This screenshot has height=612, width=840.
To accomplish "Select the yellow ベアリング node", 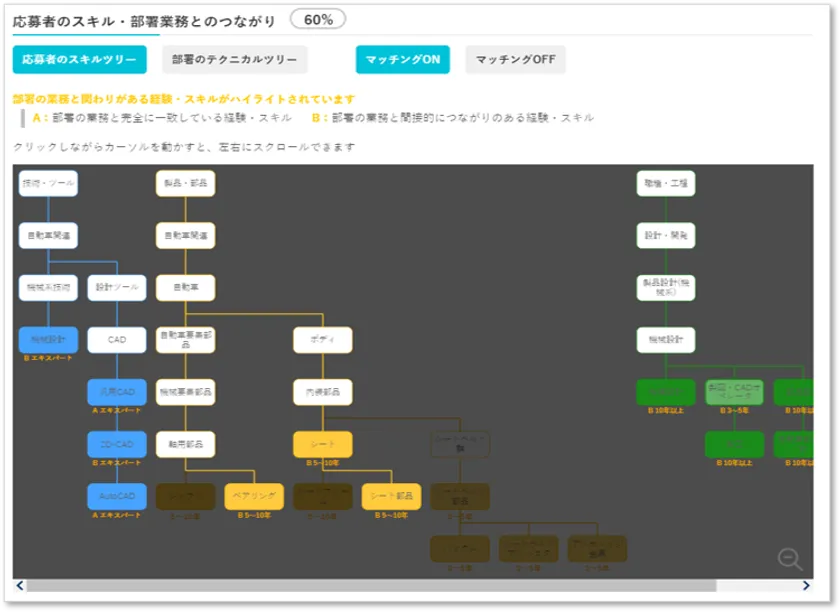I will point(254,496).
